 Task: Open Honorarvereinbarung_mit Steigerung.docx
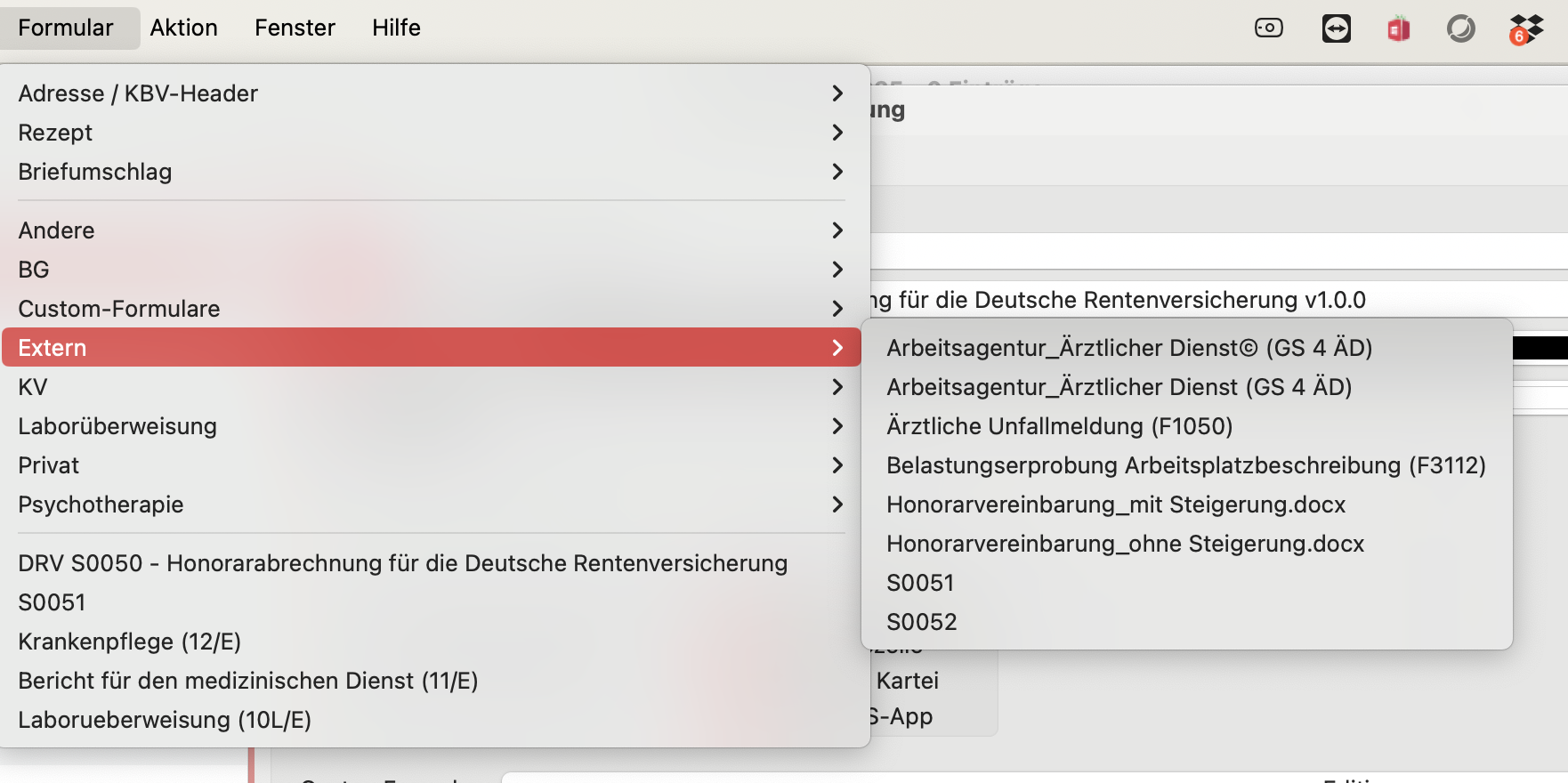[1187, 505]
